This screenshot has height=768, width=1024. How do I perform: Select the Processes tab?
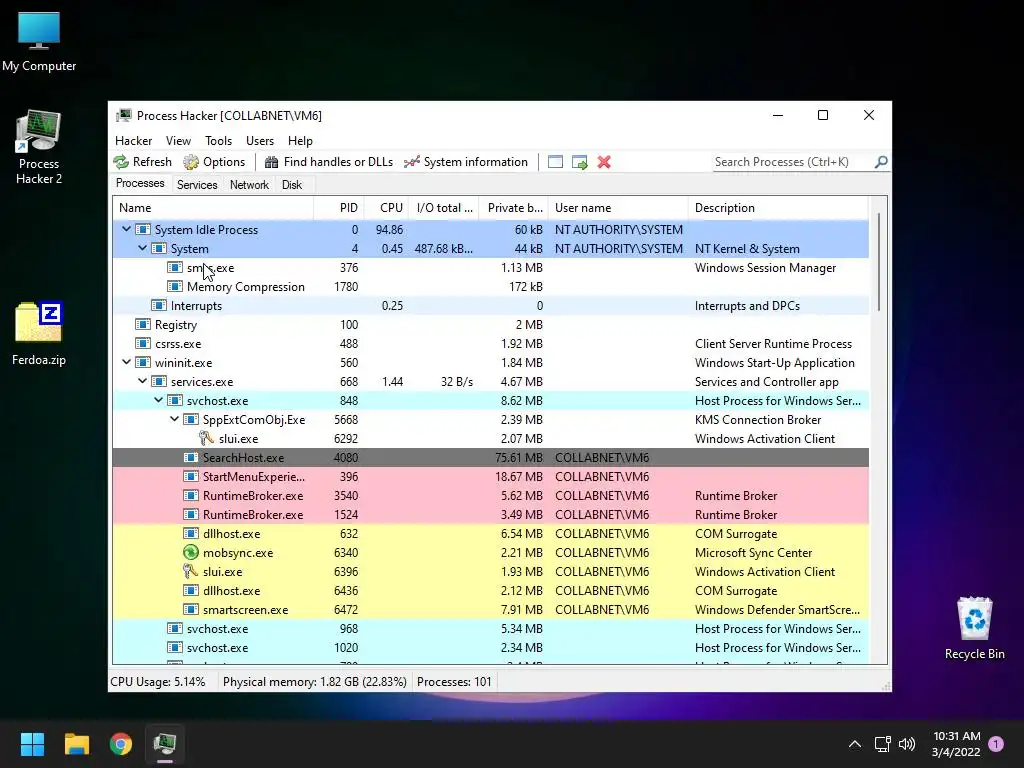coord(140,184)
